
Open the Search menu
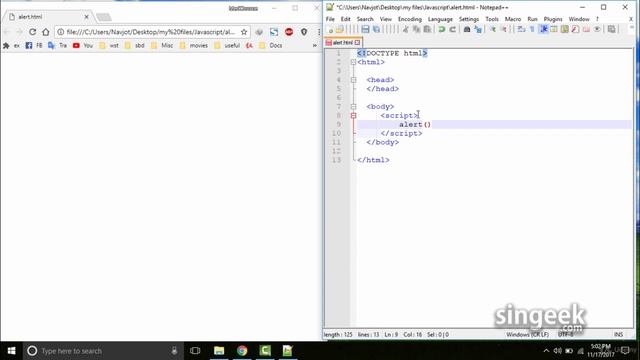coord(365,19)
